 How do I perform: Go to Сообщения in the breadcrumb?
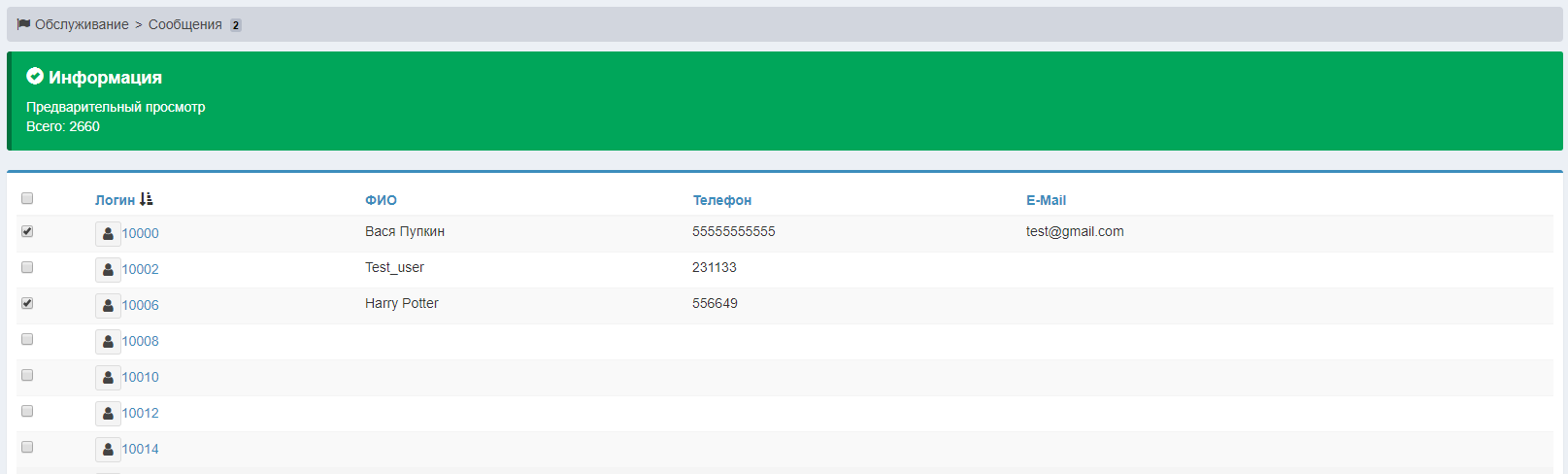coord(184,24)
